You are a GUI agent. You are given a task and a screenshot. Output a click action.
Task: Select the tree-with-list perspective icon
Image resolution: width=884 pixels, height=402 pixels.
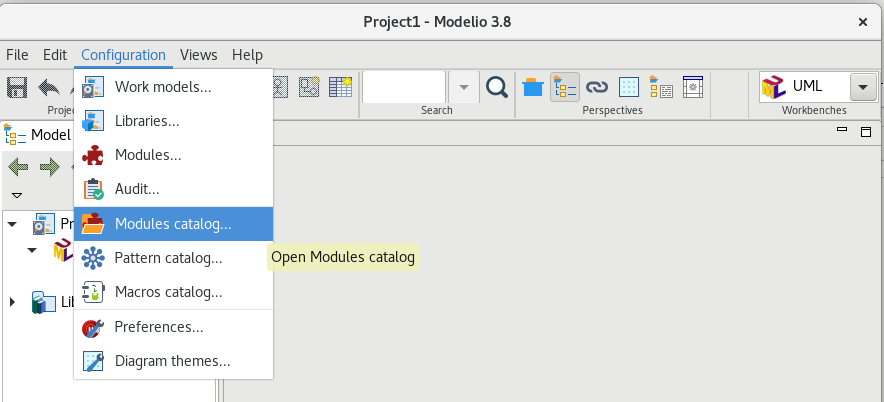click(x=661, y=87)
